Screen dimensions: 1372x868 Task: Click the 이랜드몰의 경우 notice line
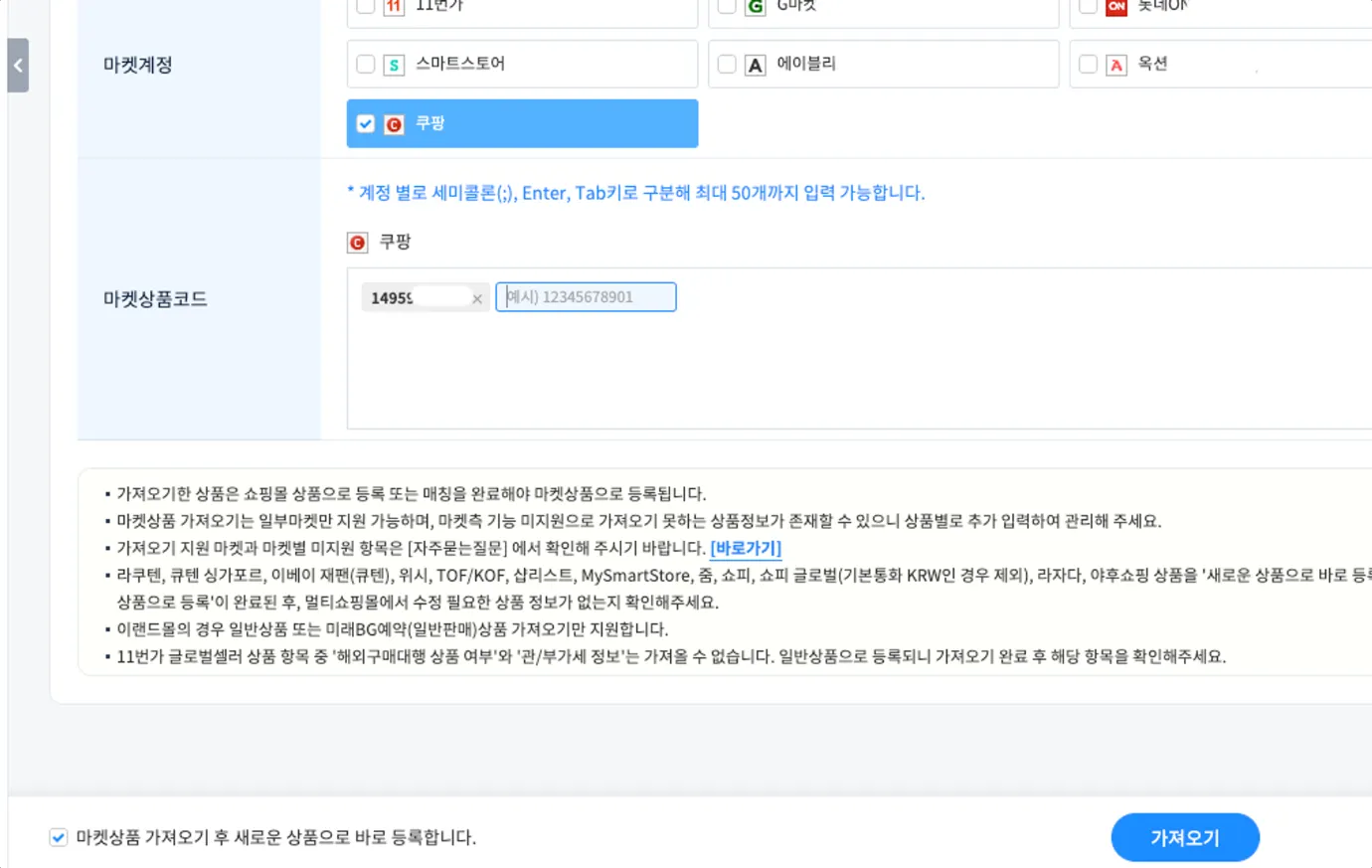[393, 629]
